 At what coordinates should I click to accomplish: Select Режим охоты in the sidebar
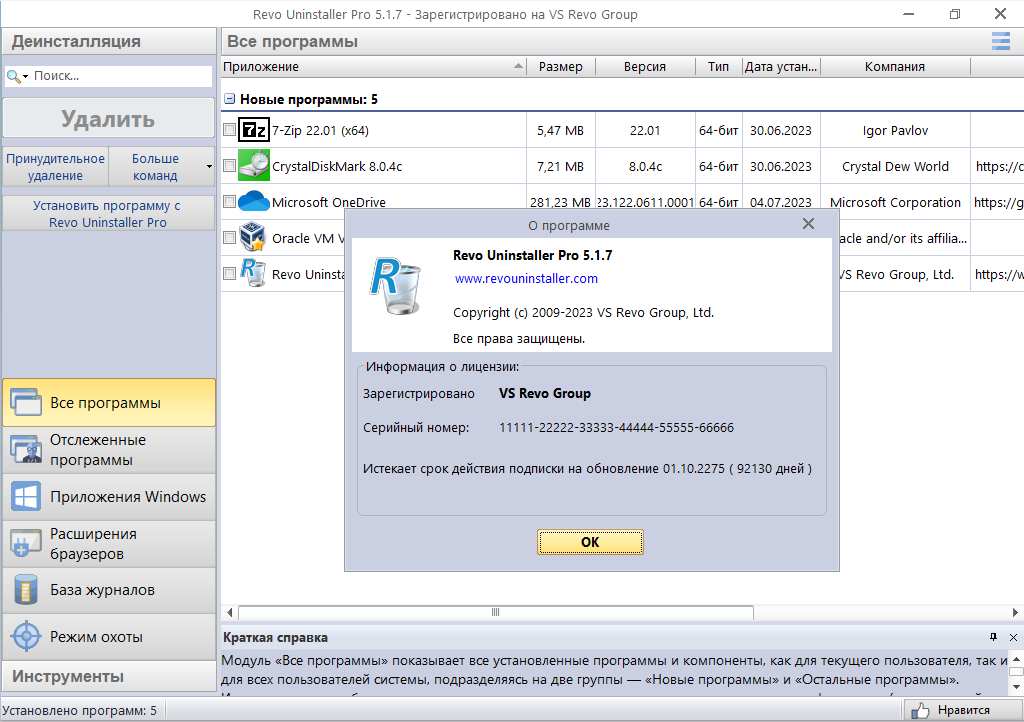pos(108,636)
